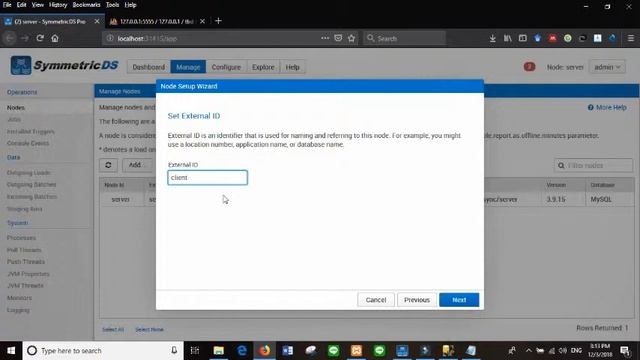The width and height of the screenshot is (640, 360).
Task: Click the browser back arrow
Action: 10,38
